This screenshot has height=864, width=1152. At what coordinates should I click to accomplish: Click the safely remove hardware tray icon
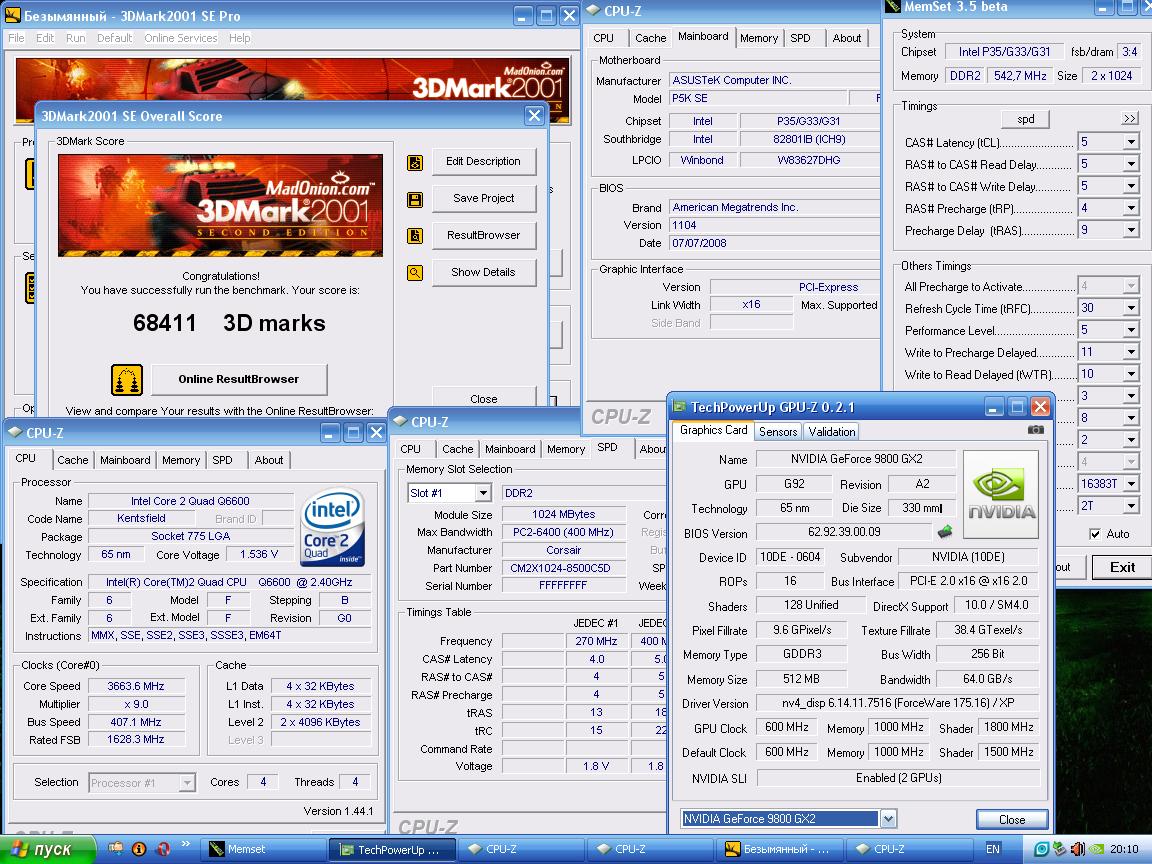pos(1059,849)
